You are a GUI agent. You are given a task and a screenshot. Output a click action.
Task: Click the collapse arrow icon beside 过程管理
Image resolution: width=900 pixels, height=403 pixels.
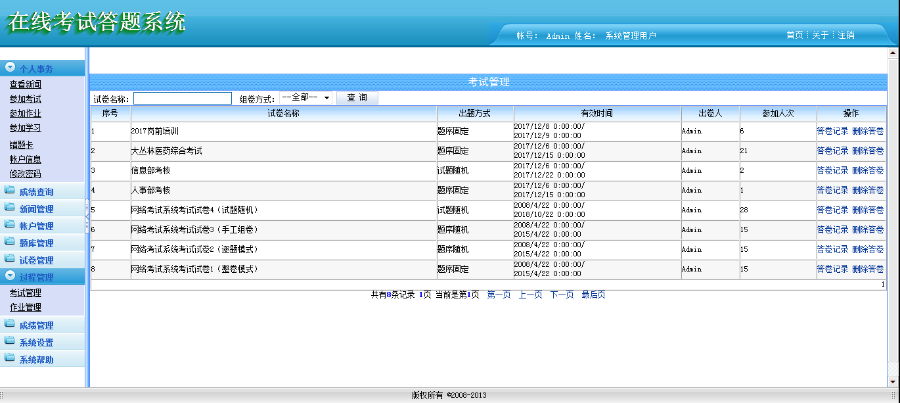point(10,276)
